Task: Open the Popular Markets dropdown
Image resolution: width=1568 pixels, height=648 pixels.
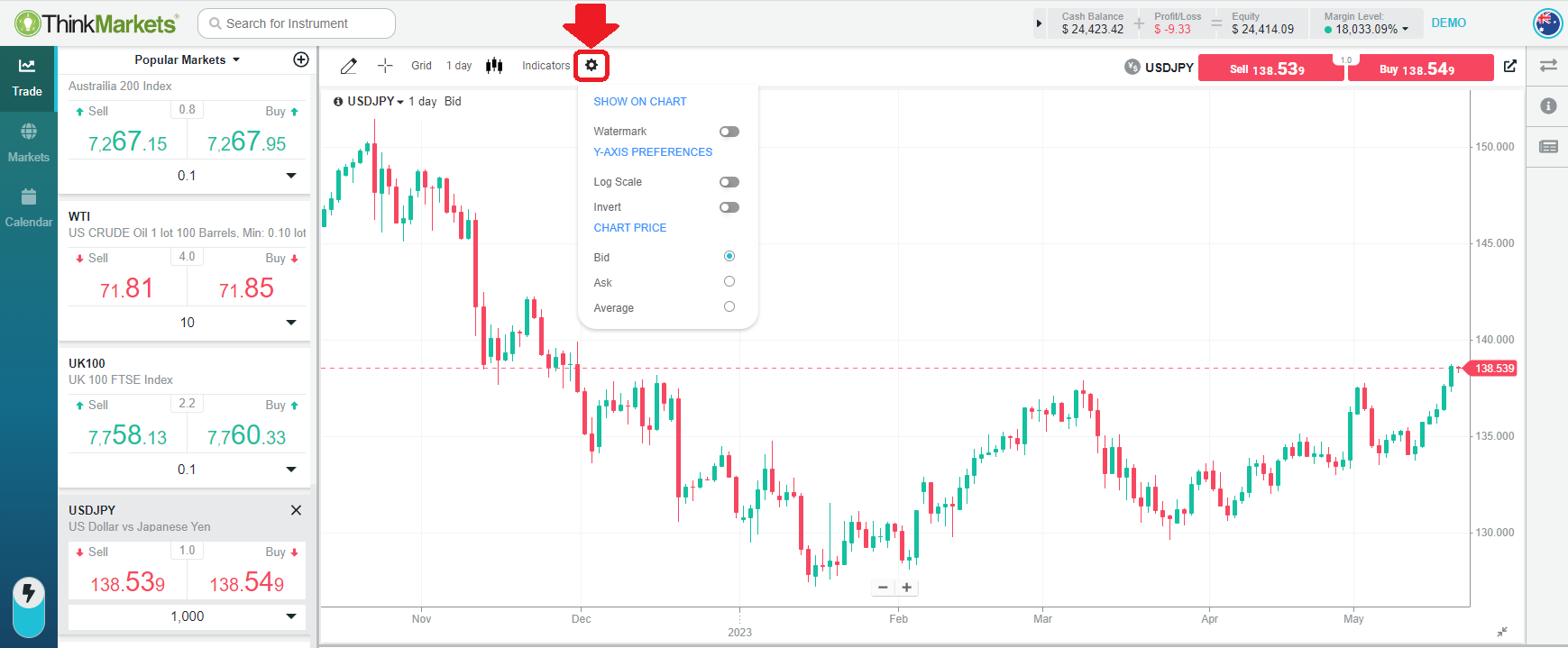Action: pyautogui.click(x=188, y=59)
